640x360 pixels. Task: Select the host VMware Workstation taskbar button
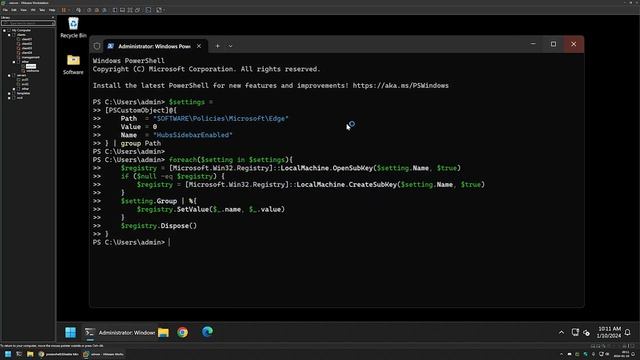pyautogui.click(x=103, y=354)
